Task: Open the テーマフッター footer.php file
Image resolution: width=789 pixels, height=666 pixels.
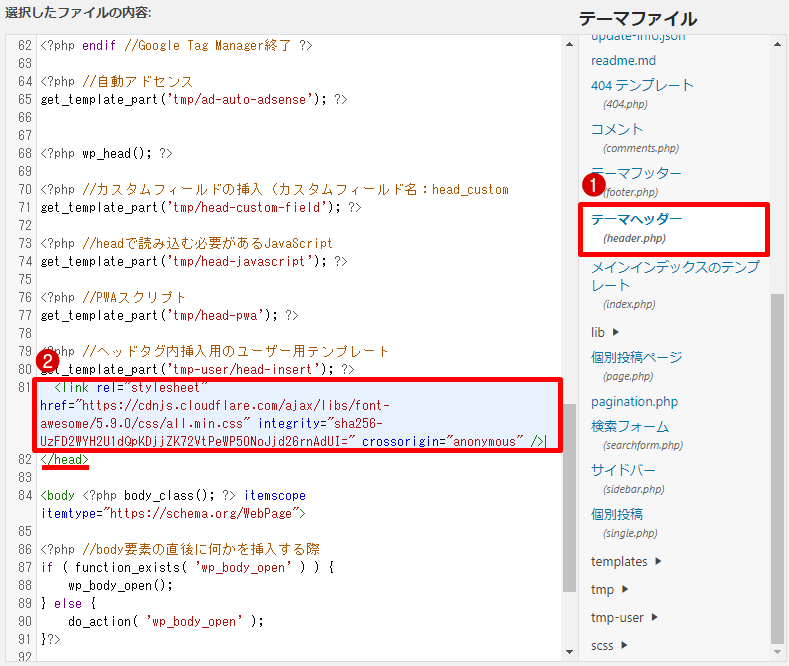Action: [636, 173]
